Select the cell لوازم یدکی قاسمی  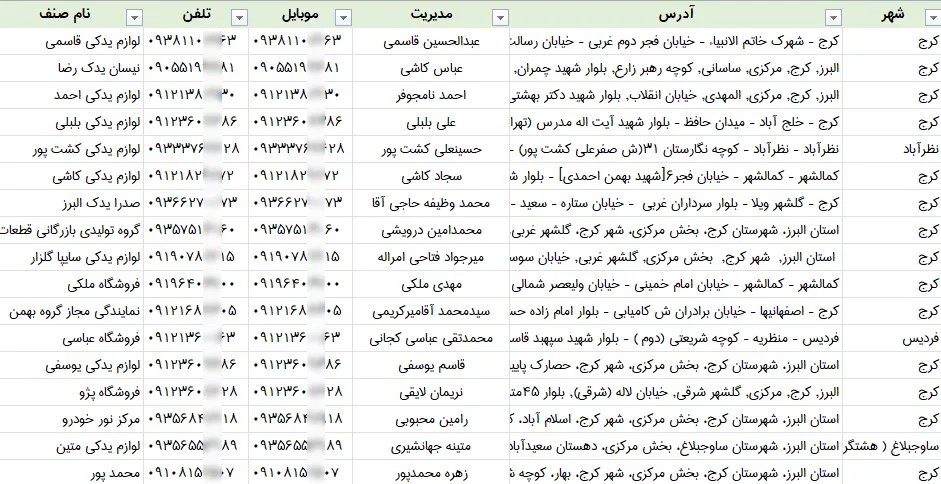point(71,41)
